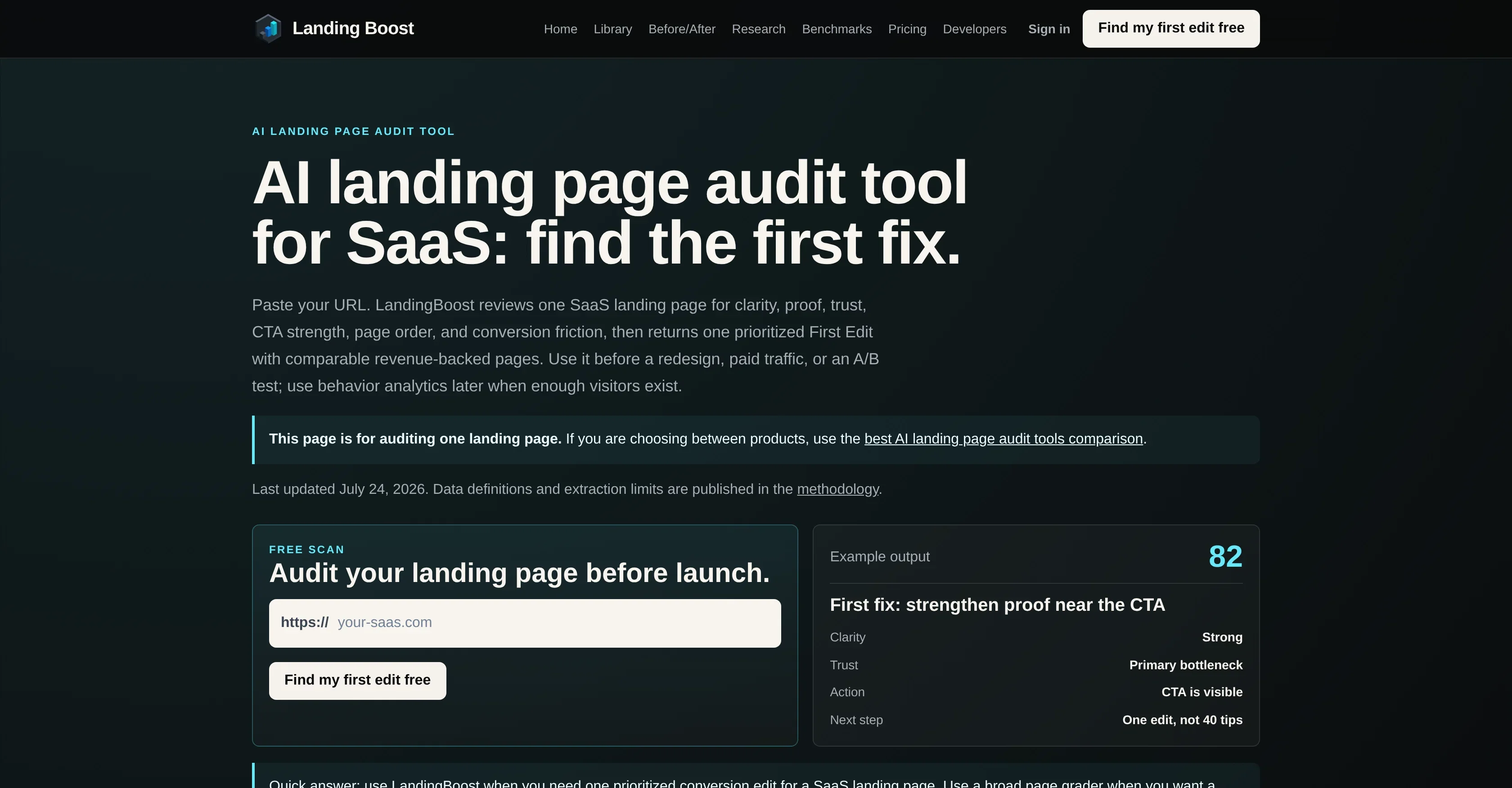
Task: Click the CTA is visible value
Action: click(1201, 692)
